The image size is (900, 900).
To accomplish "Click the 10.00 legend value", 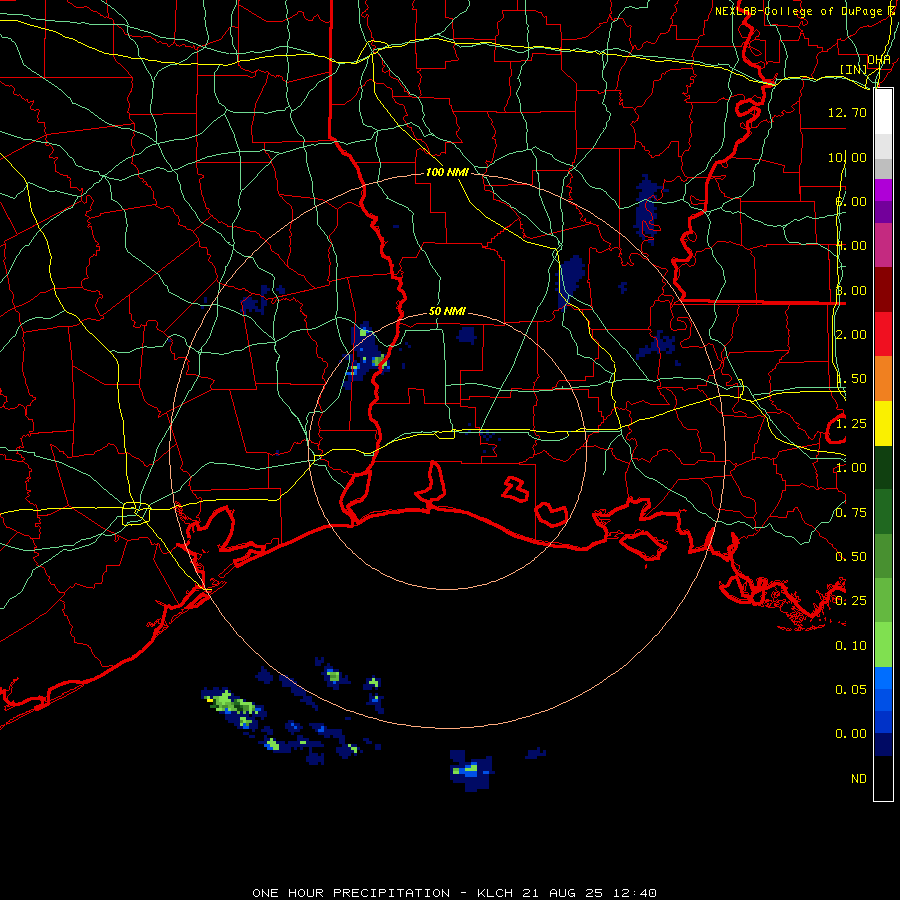I will point(847,157).
